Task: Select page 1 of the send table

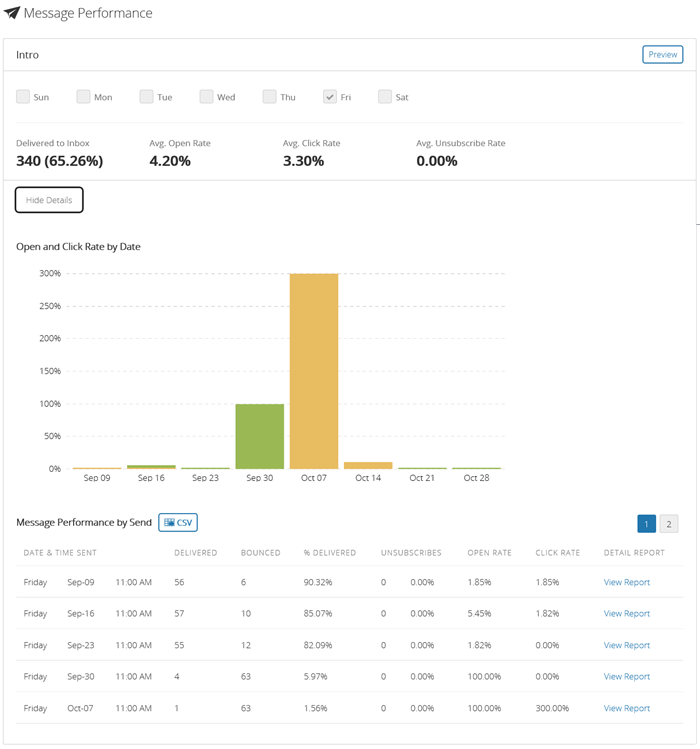Action: coord(646,523)
